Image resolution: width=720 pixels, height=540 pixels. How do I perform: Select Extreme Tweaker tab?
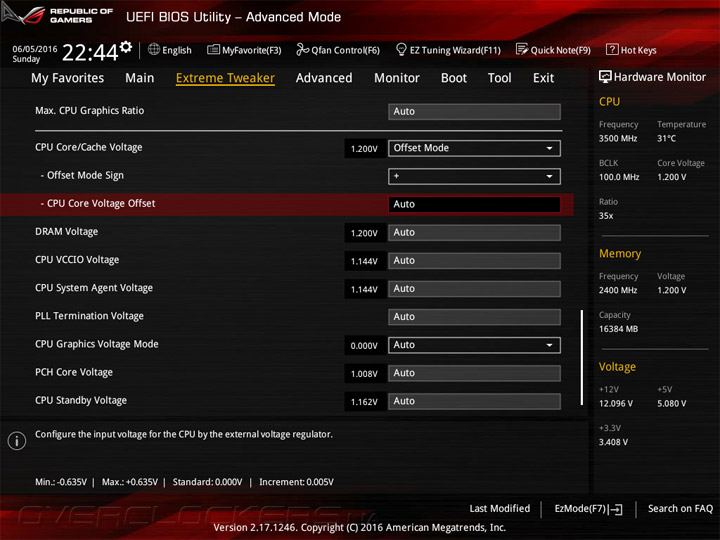coord(225,78)
